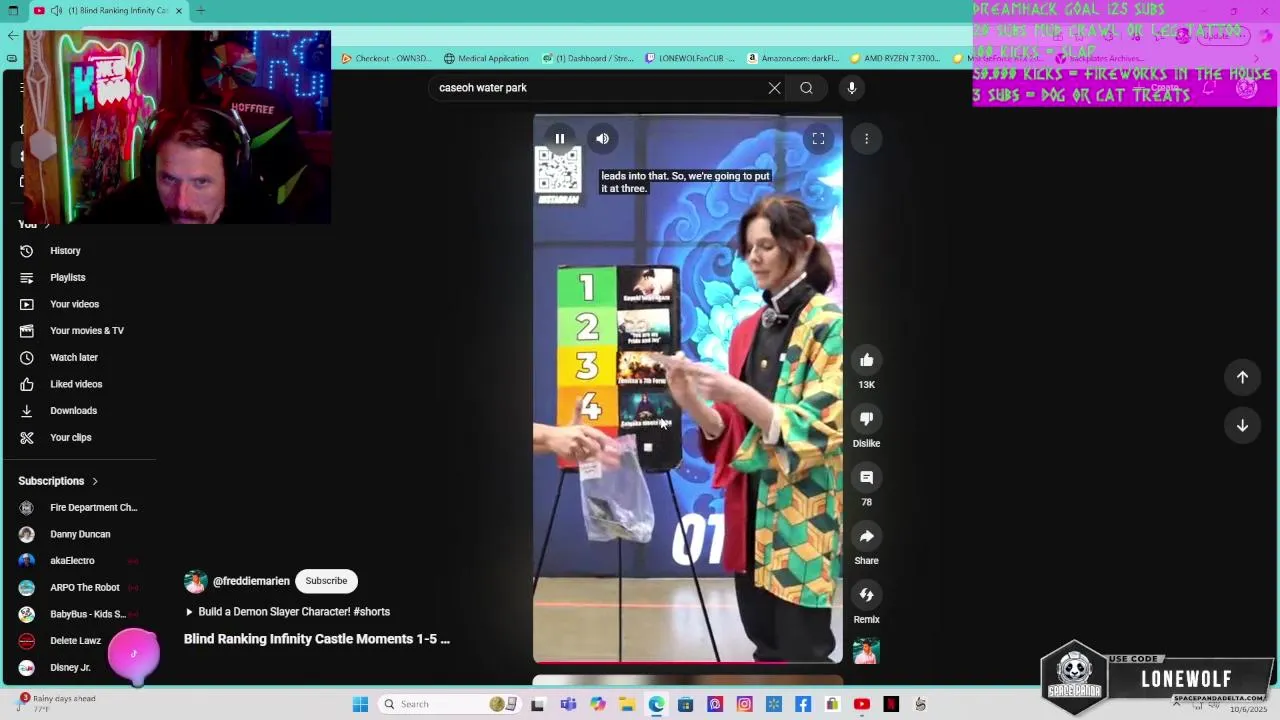Go to next Short with down arrow
The height and width of the screenshot is (720, 1280).
pos(1242,425)
